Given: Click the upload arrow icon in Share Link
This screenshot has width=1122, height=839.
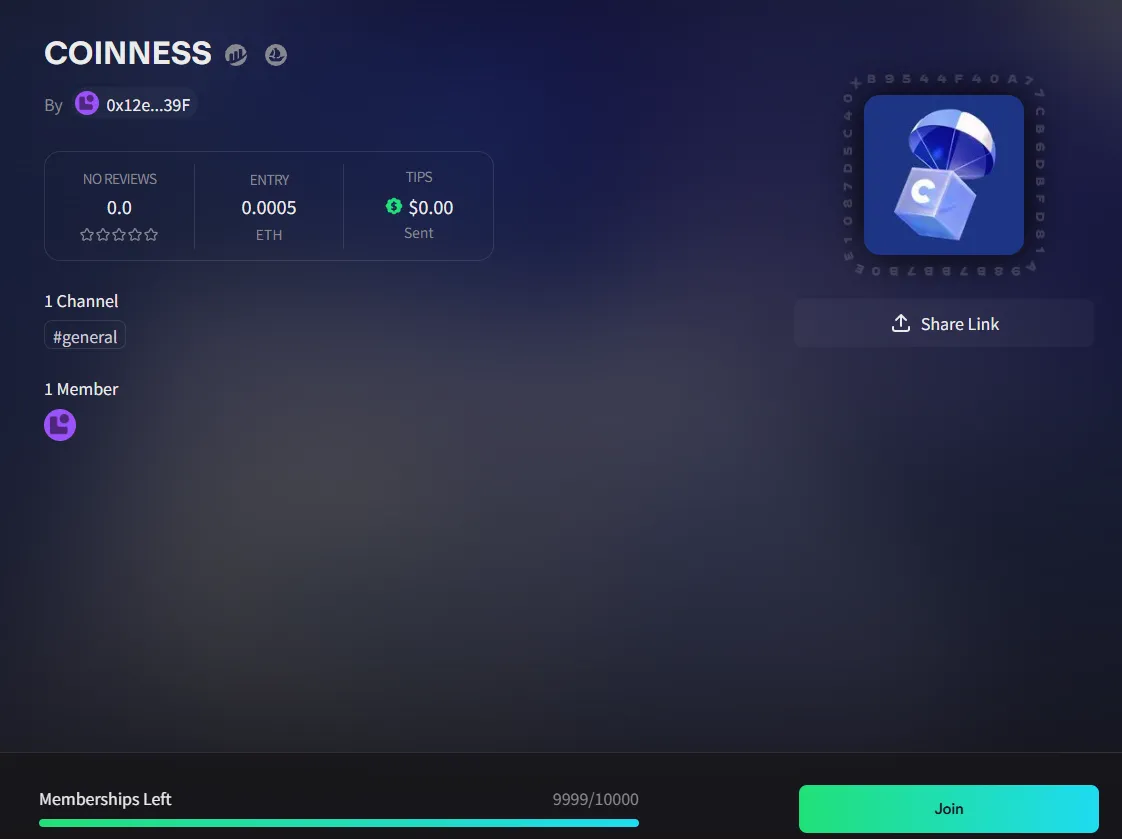Looking at the screenshot, I should point(901,323).
